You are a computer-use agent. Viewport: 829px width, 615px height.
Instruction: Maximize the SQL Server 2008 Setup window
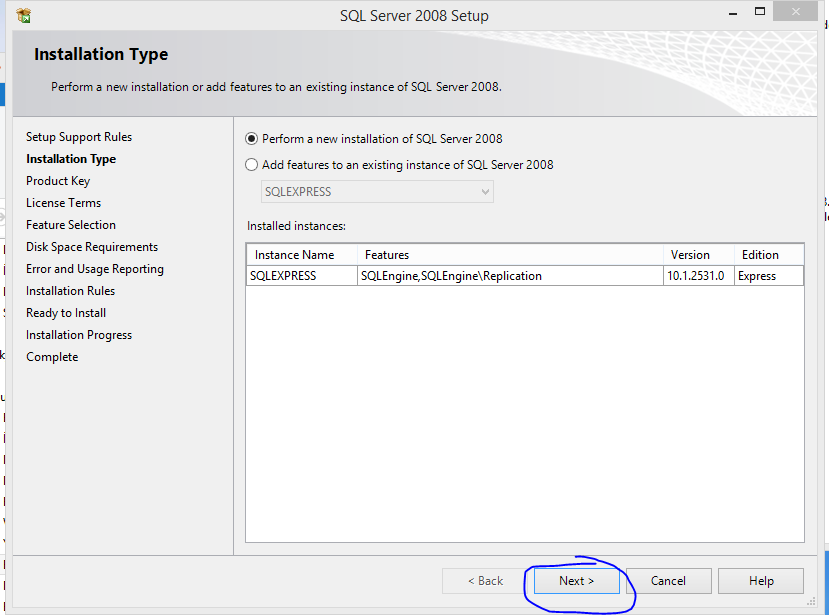(760, 12)
